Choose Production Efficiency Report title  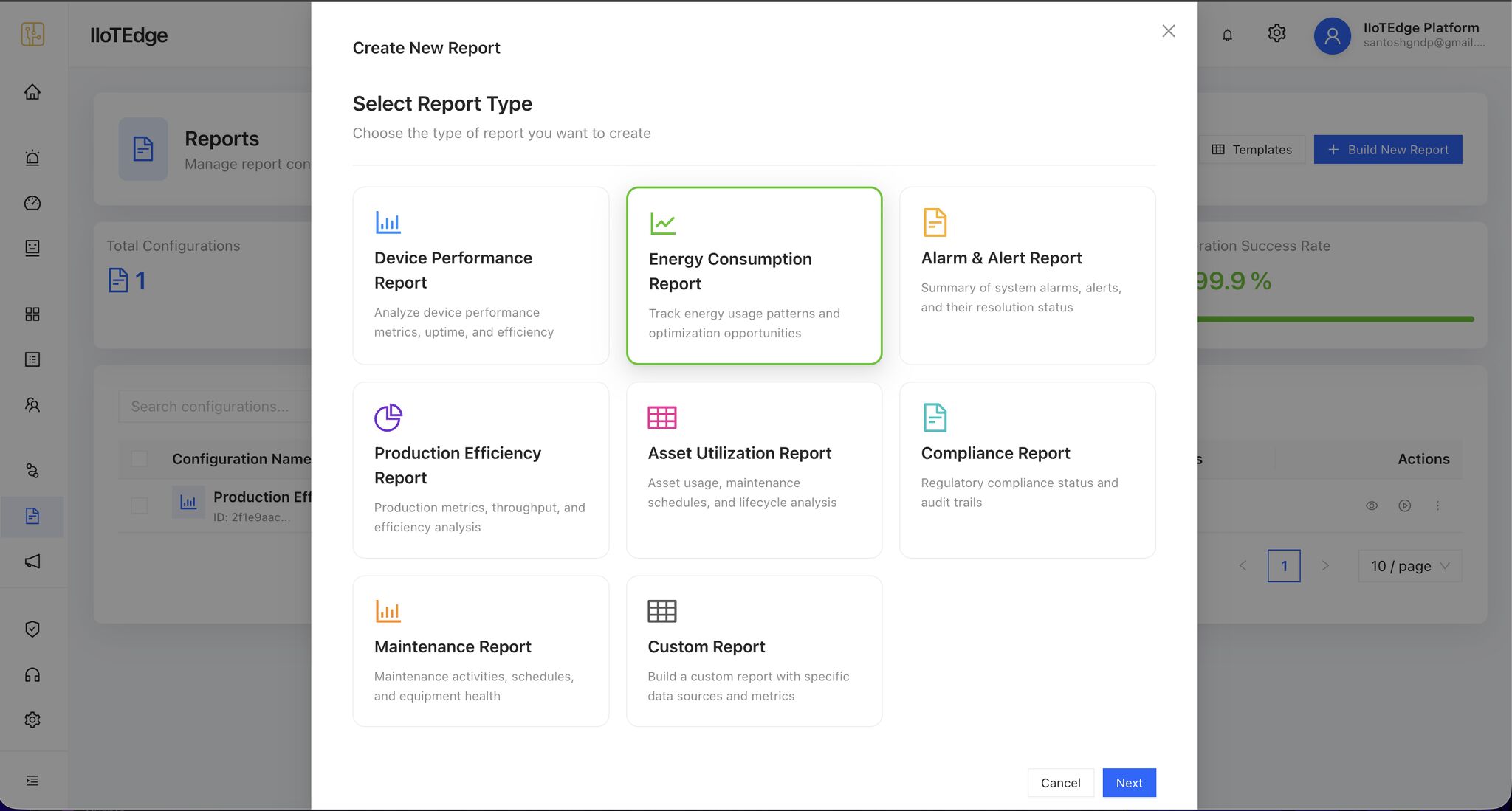point(458,466)
